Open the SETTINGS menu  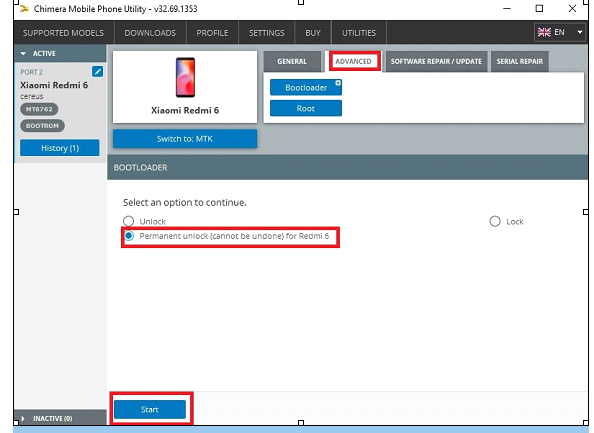coord(266,33)
